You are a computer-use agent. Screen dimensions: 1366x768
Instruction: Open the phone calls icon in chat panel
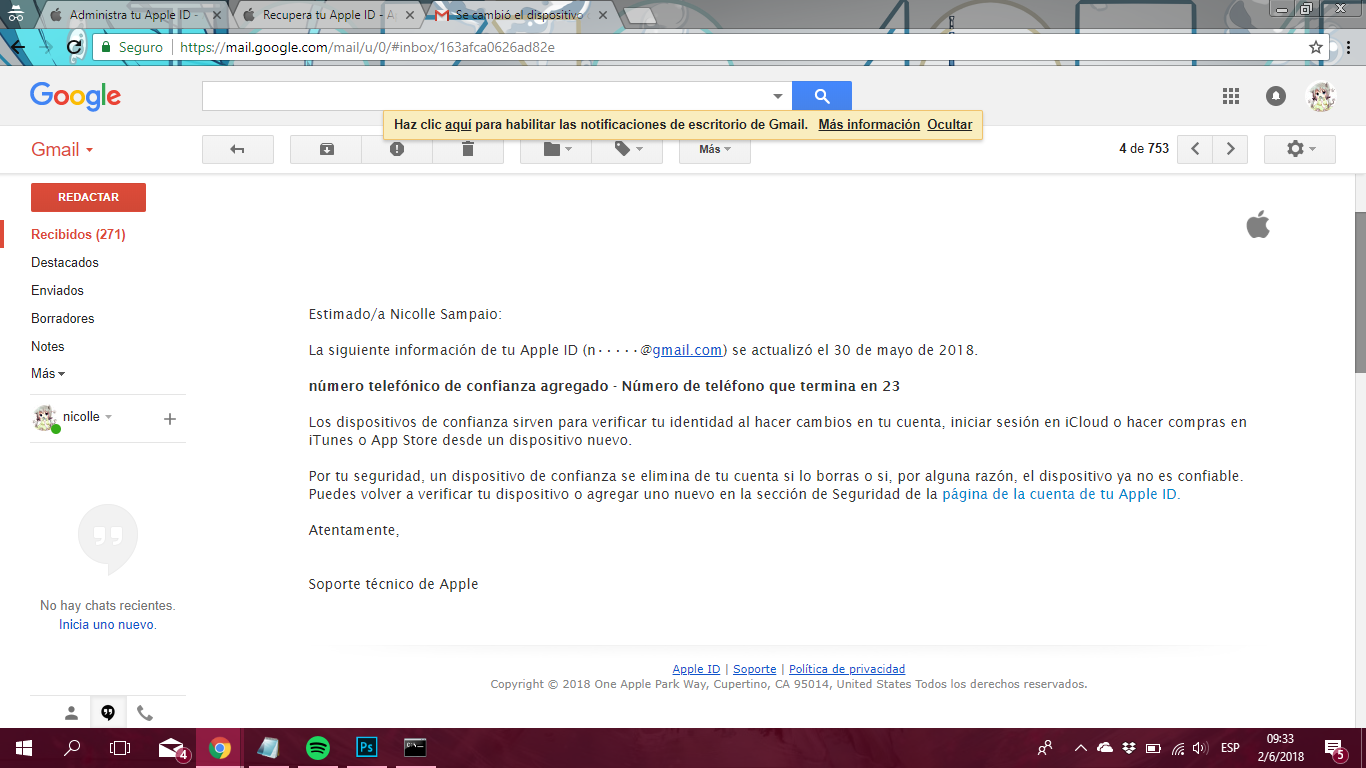click(145, 713)
